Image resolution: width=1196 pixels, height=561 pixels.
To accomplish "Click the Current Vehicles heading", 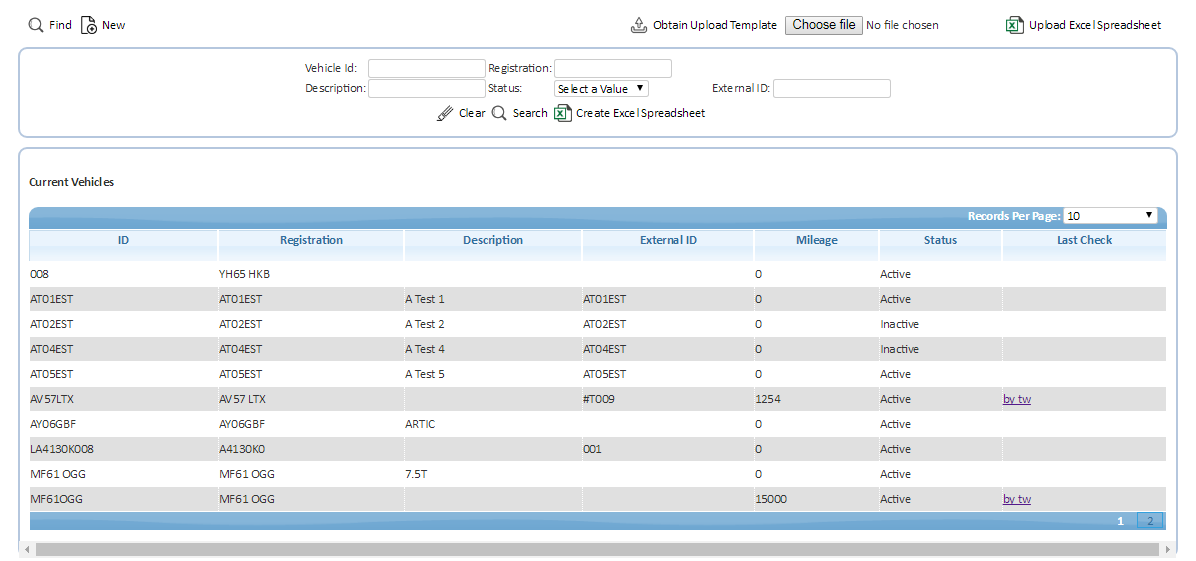I will click(72, 182).
